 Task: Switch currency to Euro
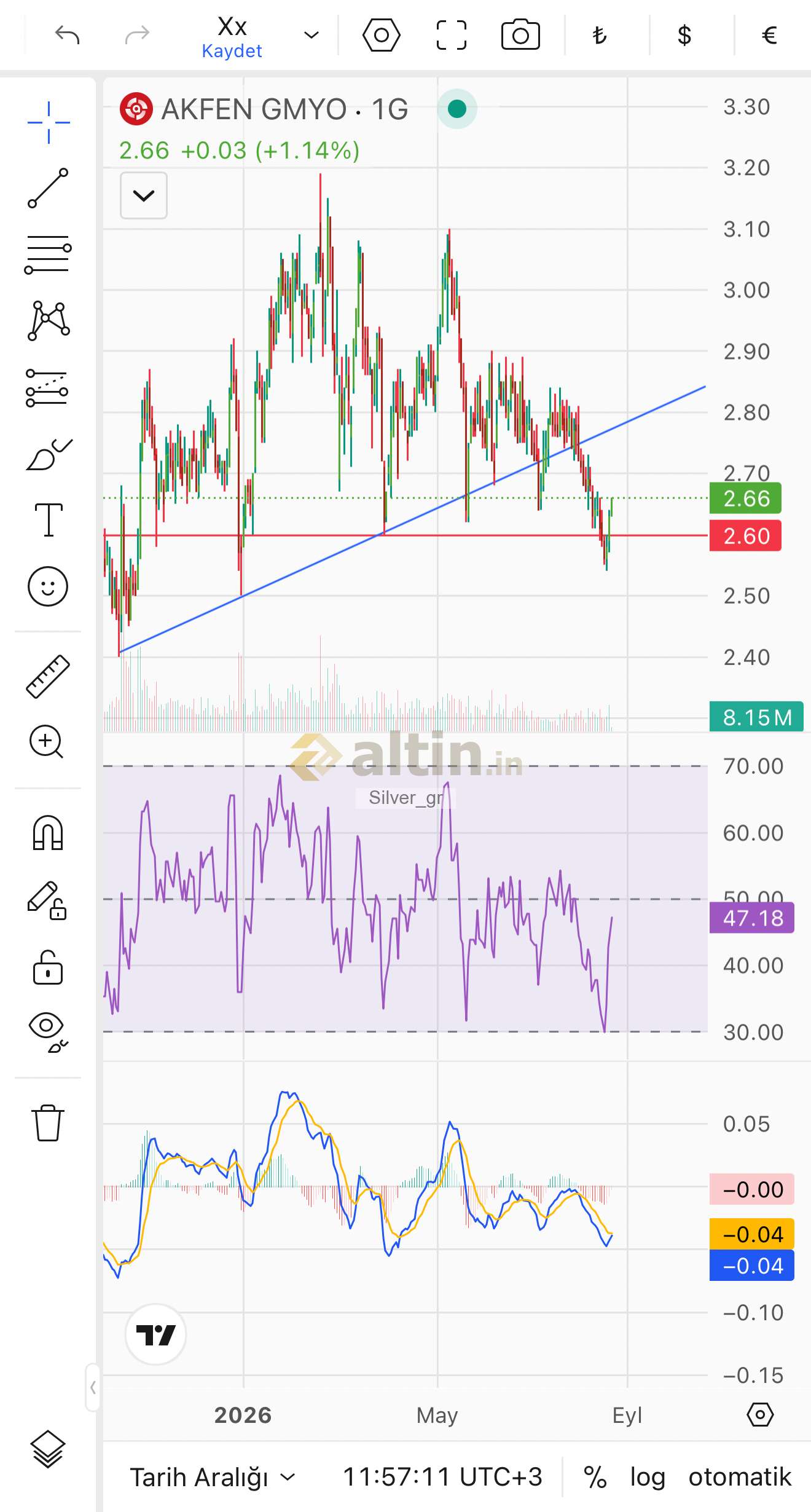(769, 35)
